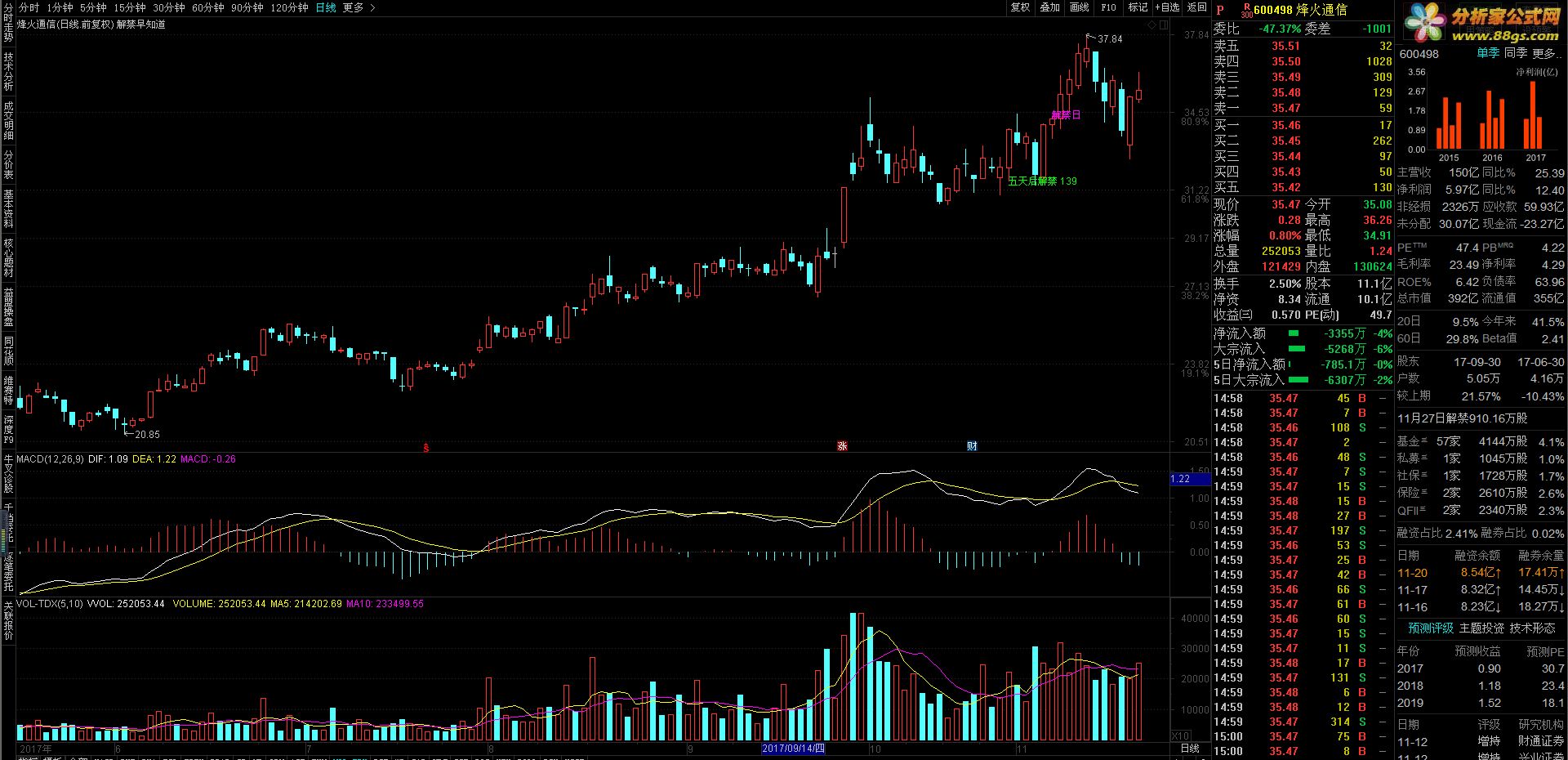Open F10 company info
1568x760 pixels.
[x=1108, y=7]
